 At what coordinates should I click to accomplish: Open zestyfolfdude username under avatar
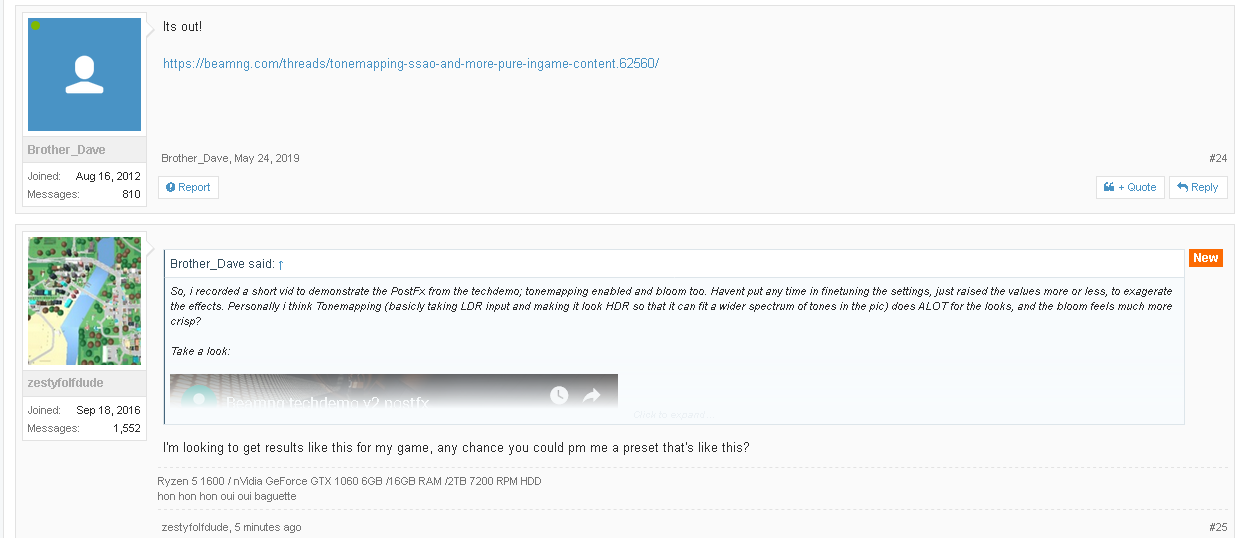66,383
